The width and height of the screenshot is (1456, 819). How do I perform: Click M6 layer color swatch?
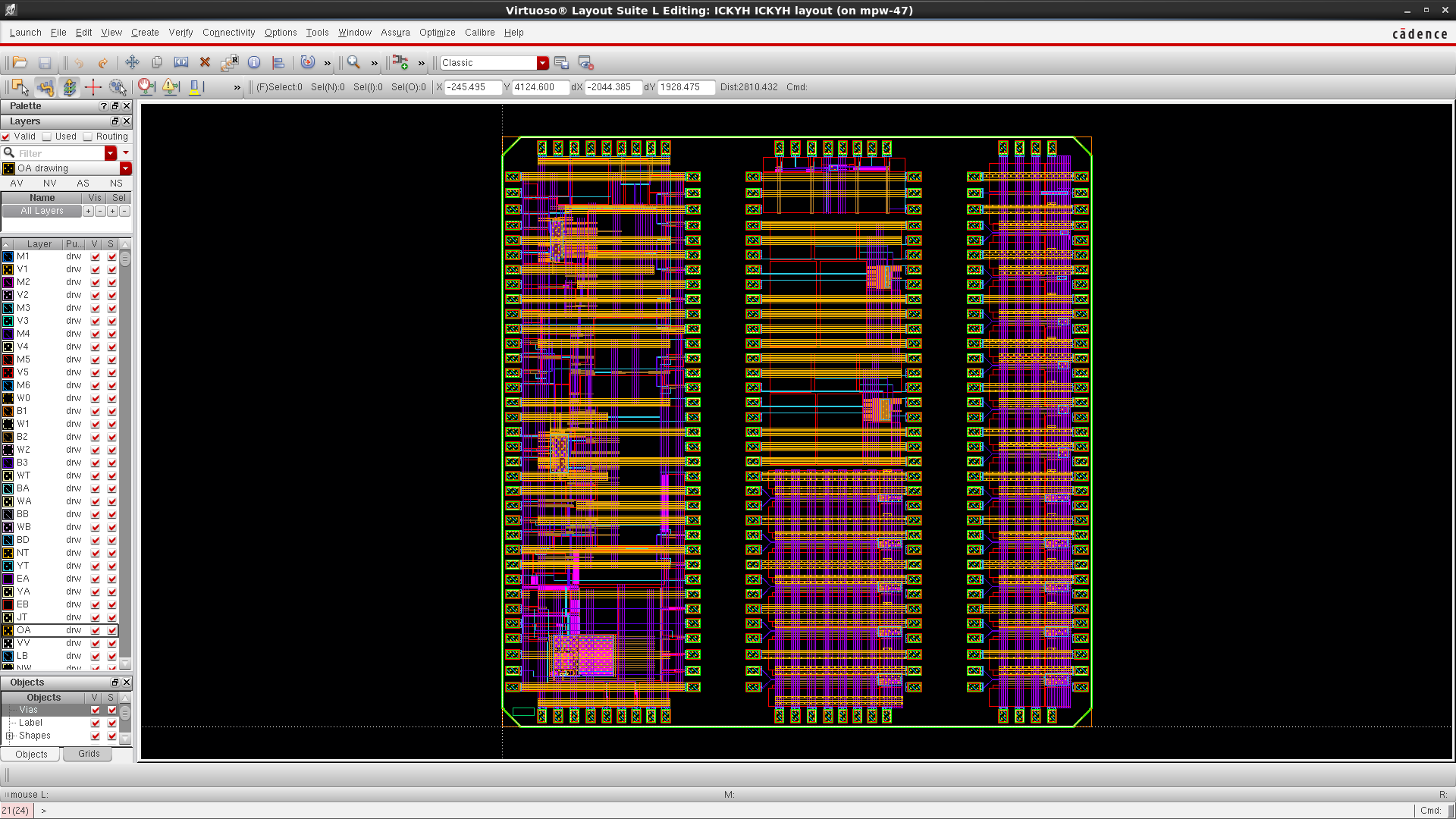tap(8, 385)
